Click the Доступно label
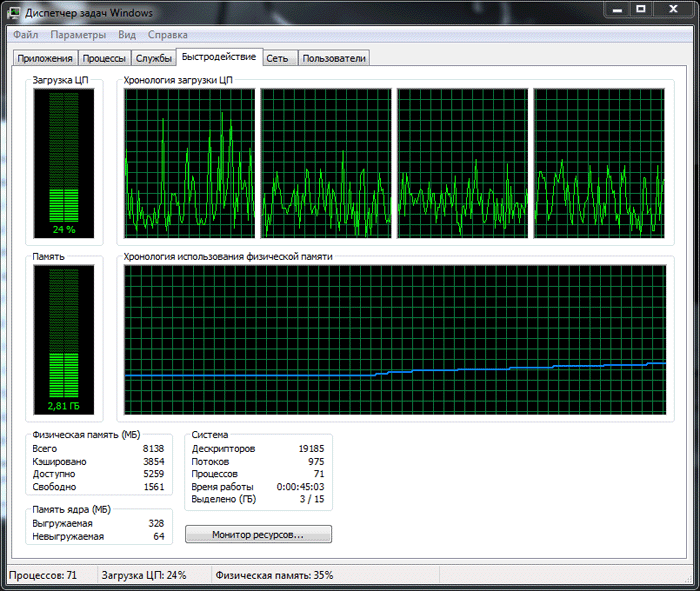The height and width of the screenshot is (591, 700). (x=54, y=474)
